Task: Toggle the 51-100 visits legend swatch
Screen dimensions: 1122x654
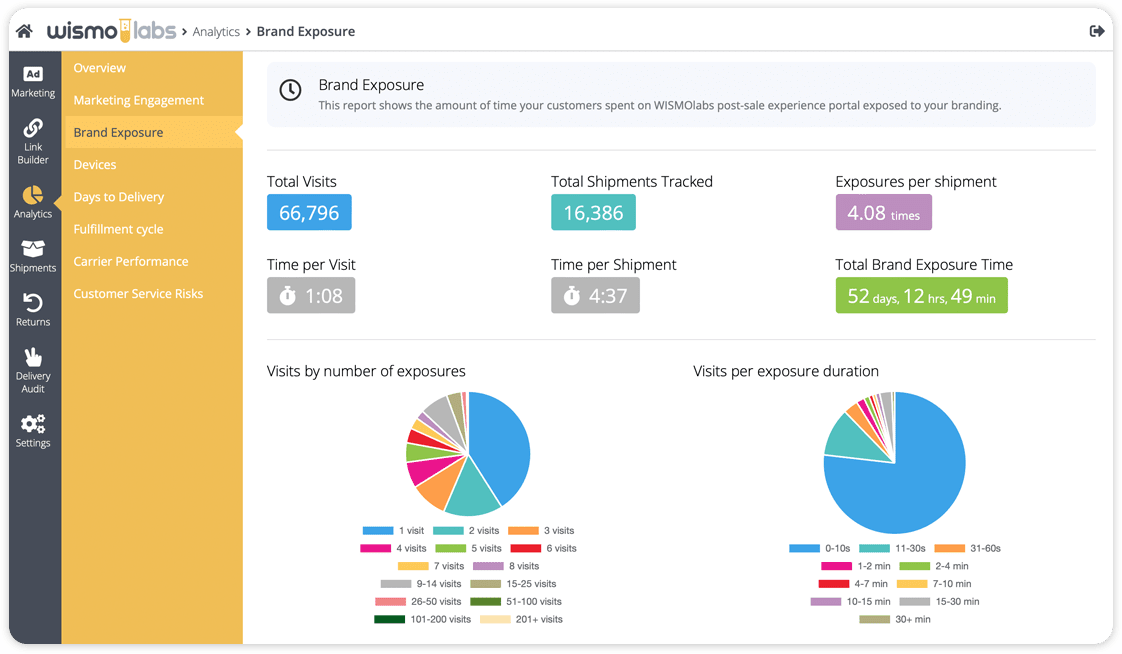Action: point(486,602)
